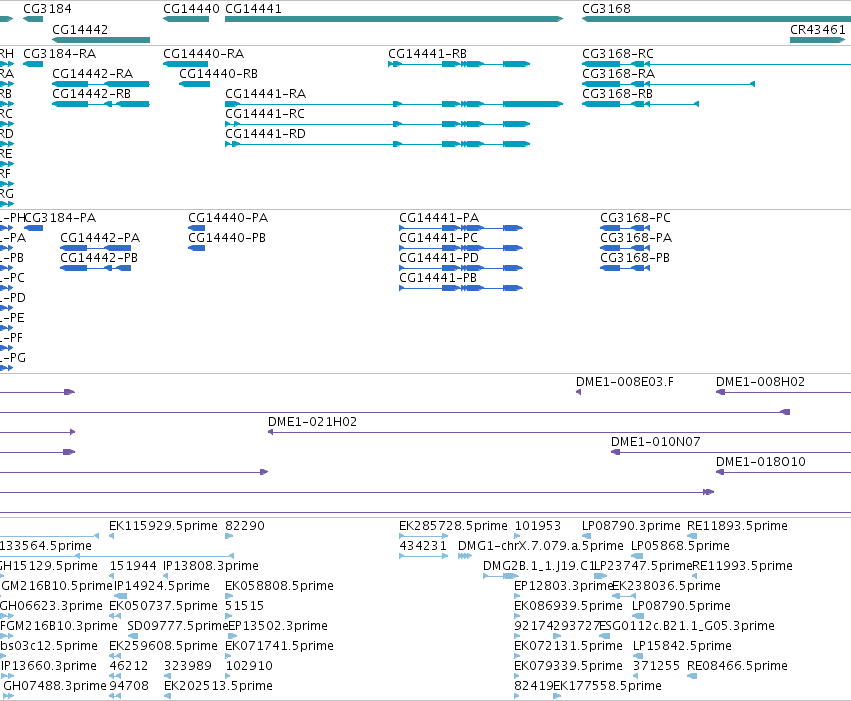Click the CG14441-PC protein label
The image size is (851, 701).
[439, 238]
